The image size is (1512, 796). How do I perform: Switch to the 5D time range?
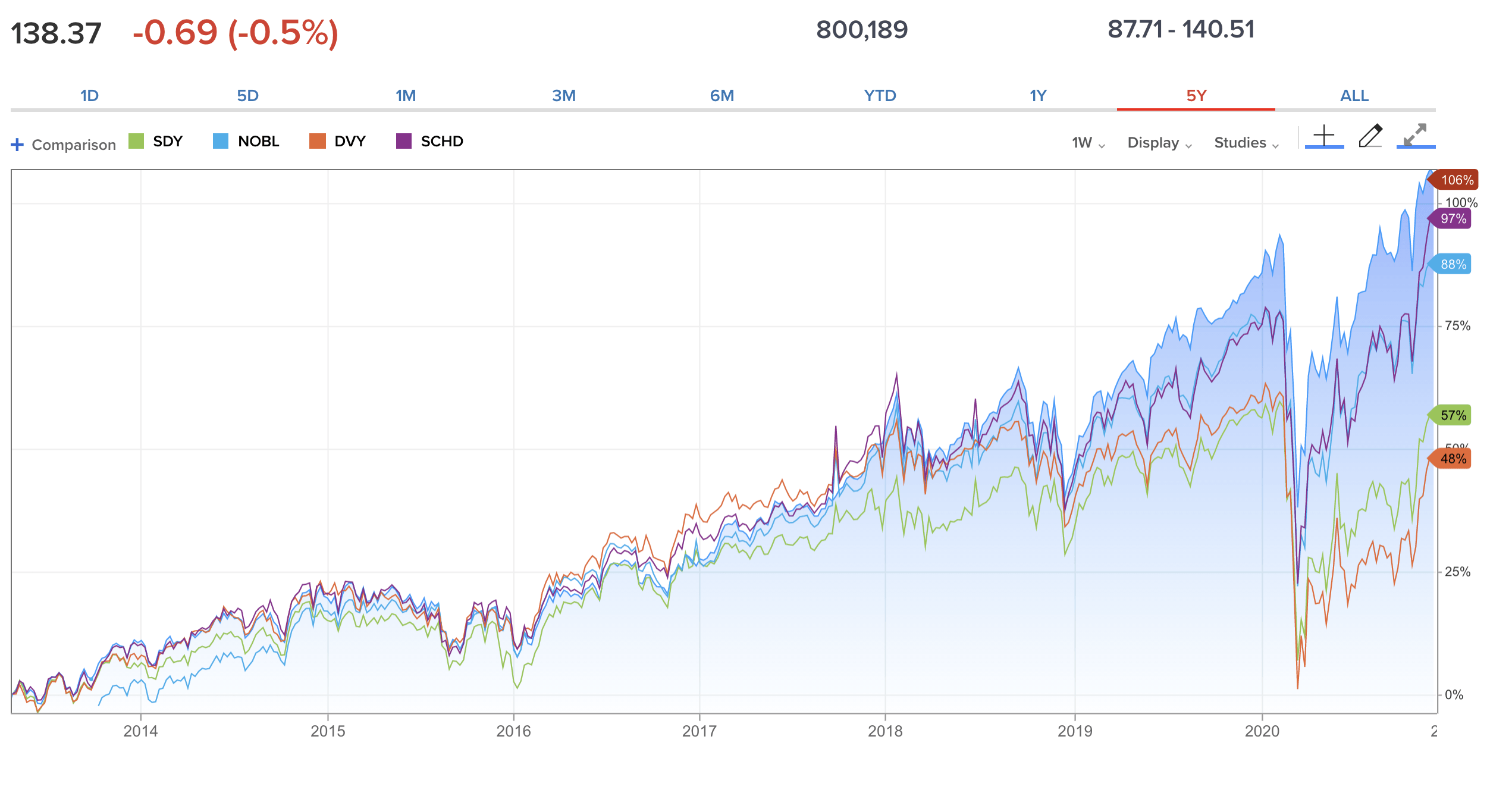(247, 96)
